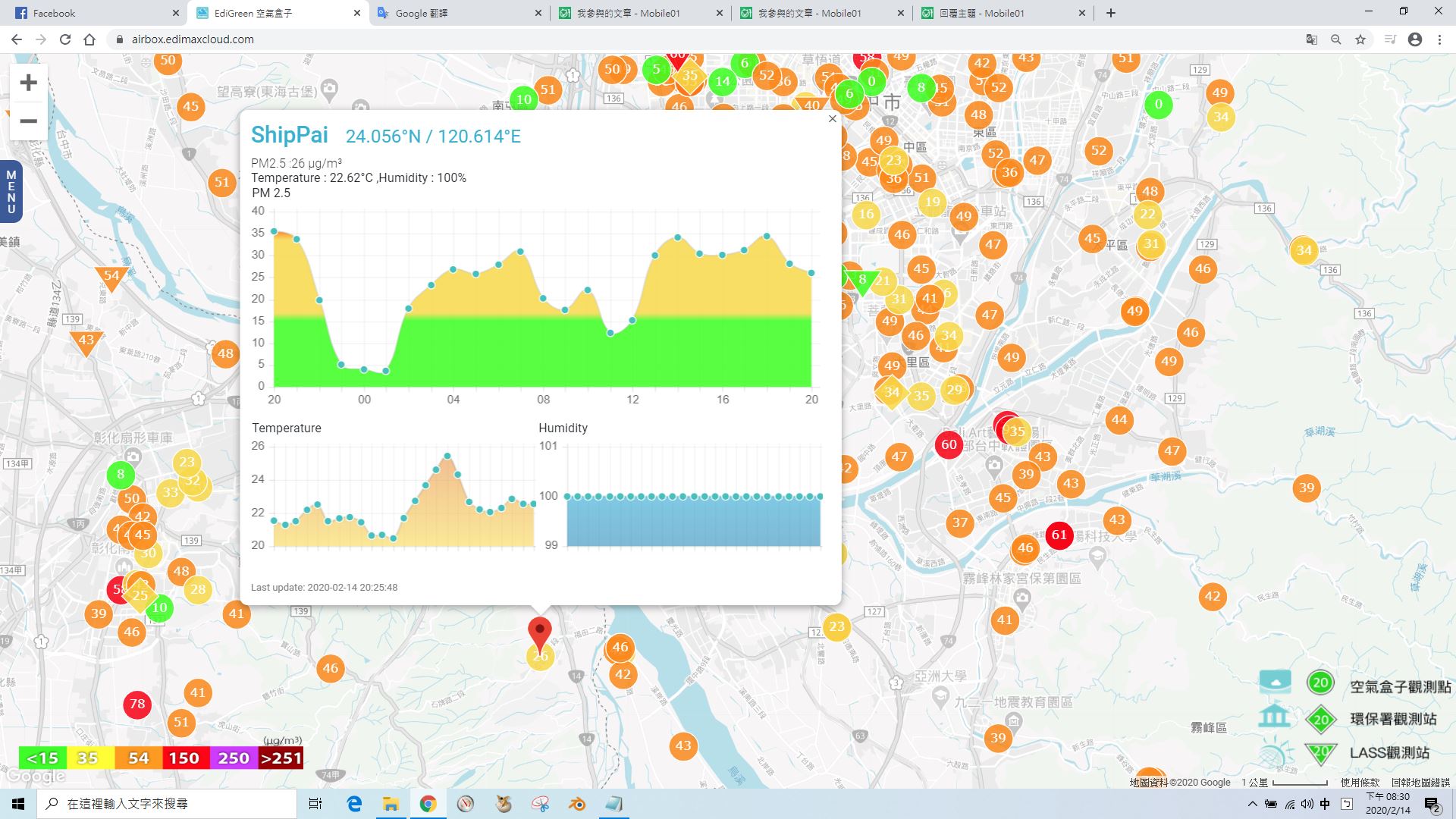Viewport: 1456px width, 819px height.
Task: Open the volume control tray icon
Action: coord(1307,804)
